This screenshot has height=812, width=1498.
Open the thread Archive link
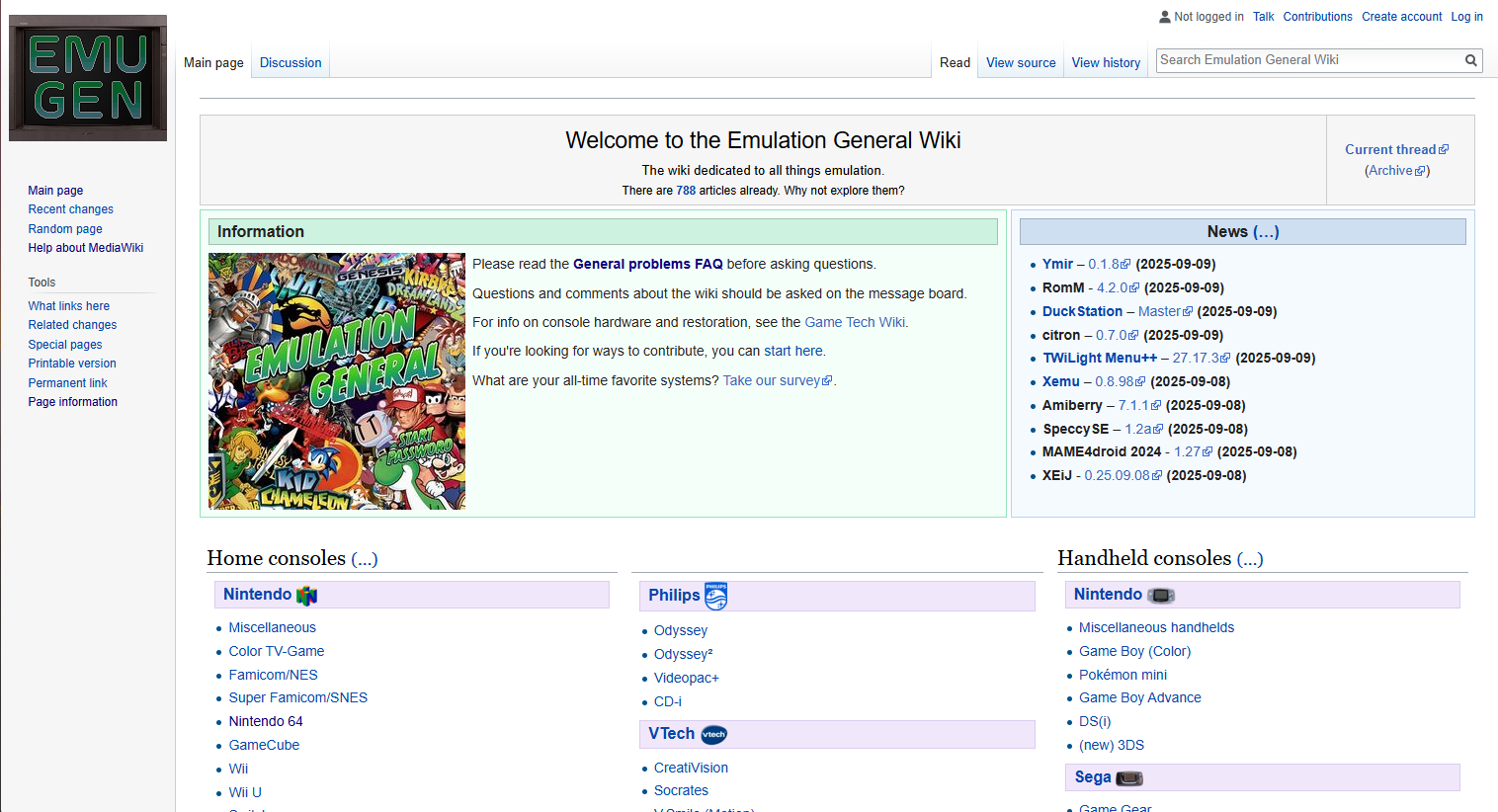point(1396,171)
